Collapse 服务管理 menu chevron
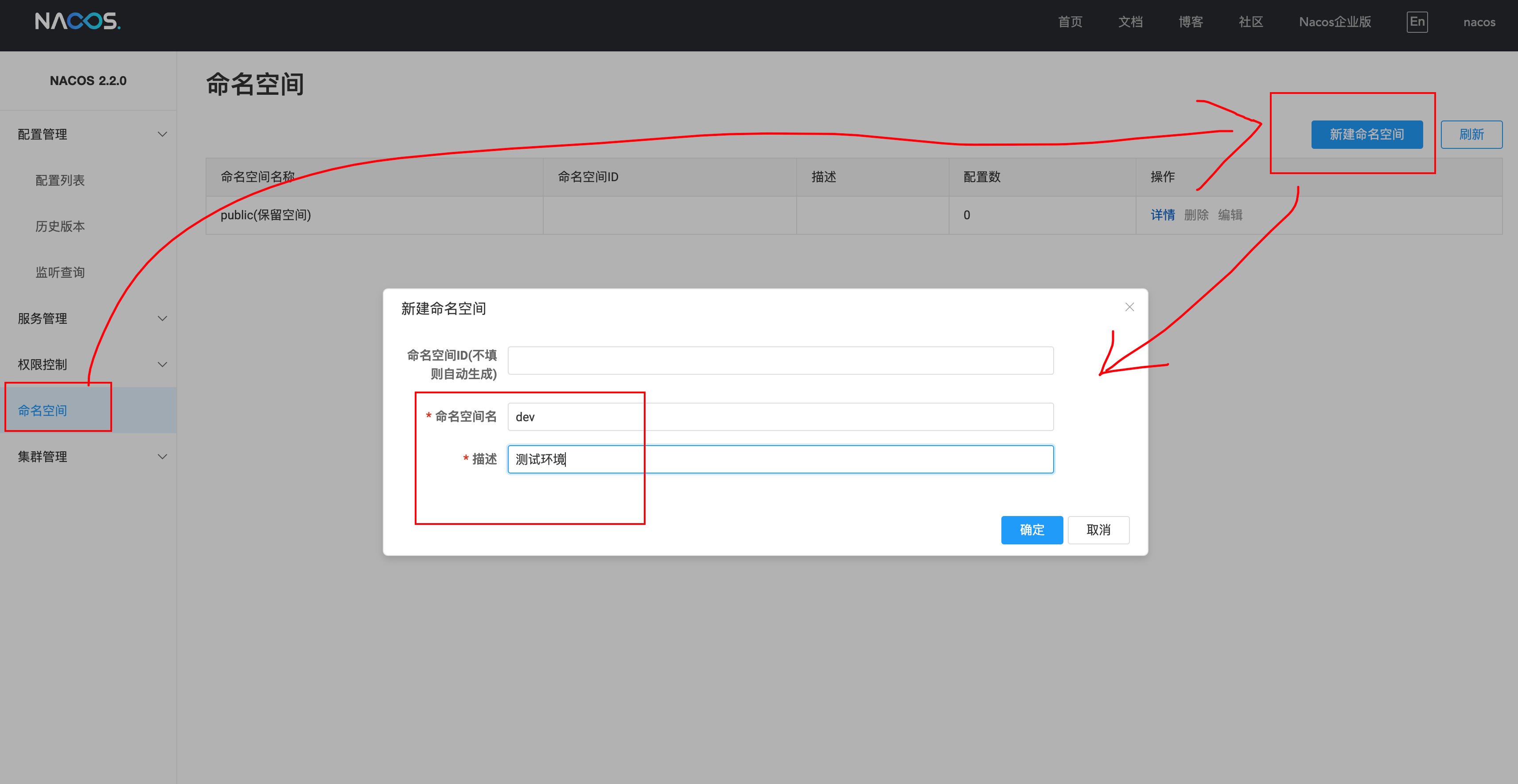Screen dimensions: 1518x784 coord(162,318)
